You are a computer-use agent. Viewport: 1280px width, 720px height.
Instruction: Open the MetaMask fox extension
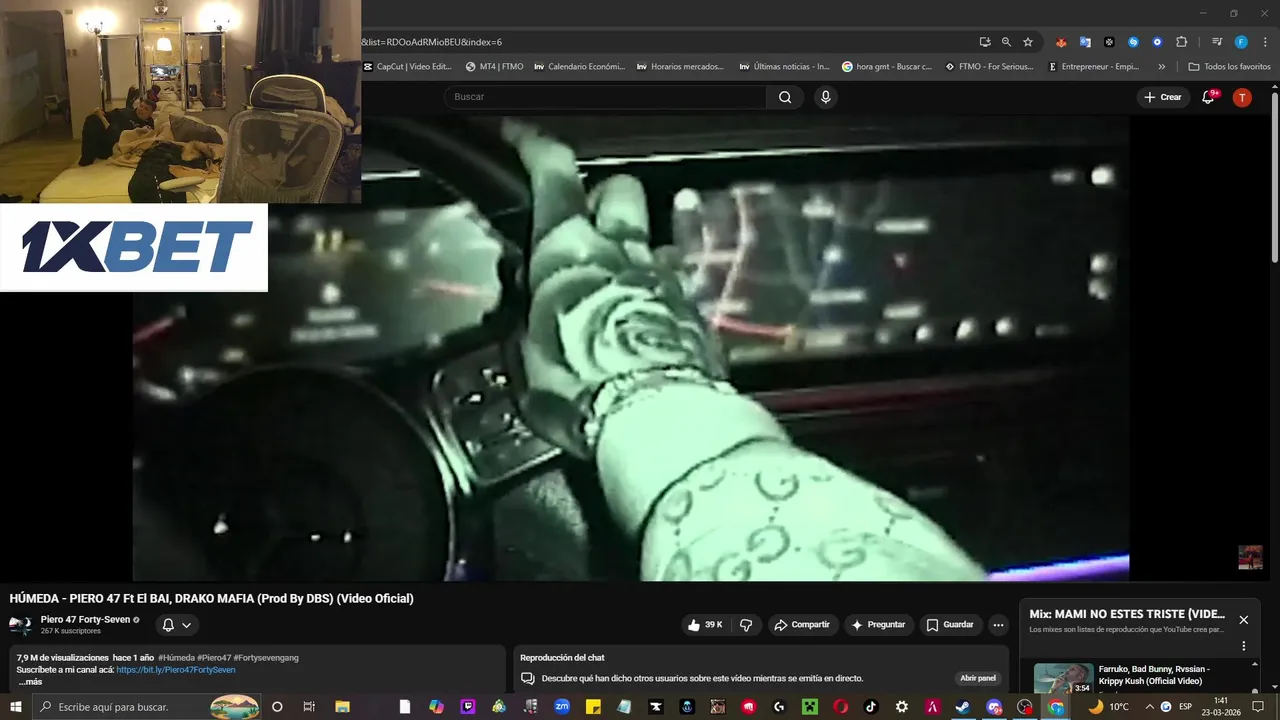(1061, 42)
